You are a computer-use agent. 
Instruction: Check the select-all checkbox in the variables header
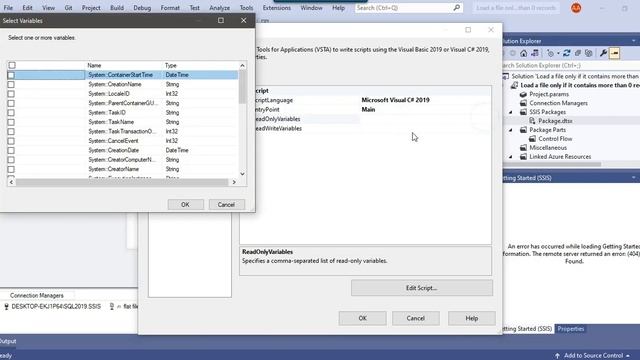pyautogui.click(x=12, y=65)
